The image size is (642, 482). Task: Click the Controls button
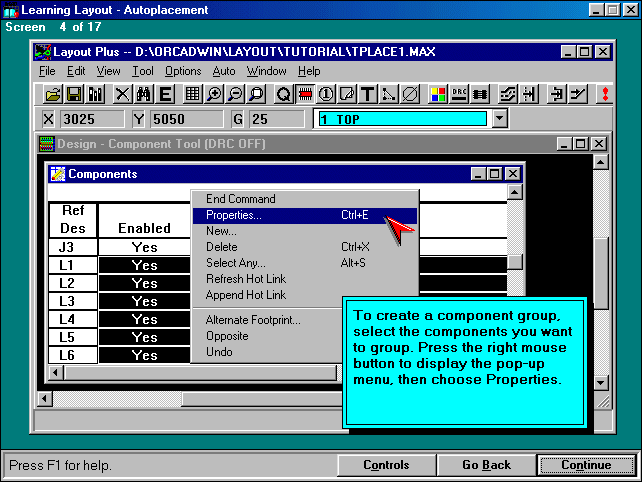point(385,465)
